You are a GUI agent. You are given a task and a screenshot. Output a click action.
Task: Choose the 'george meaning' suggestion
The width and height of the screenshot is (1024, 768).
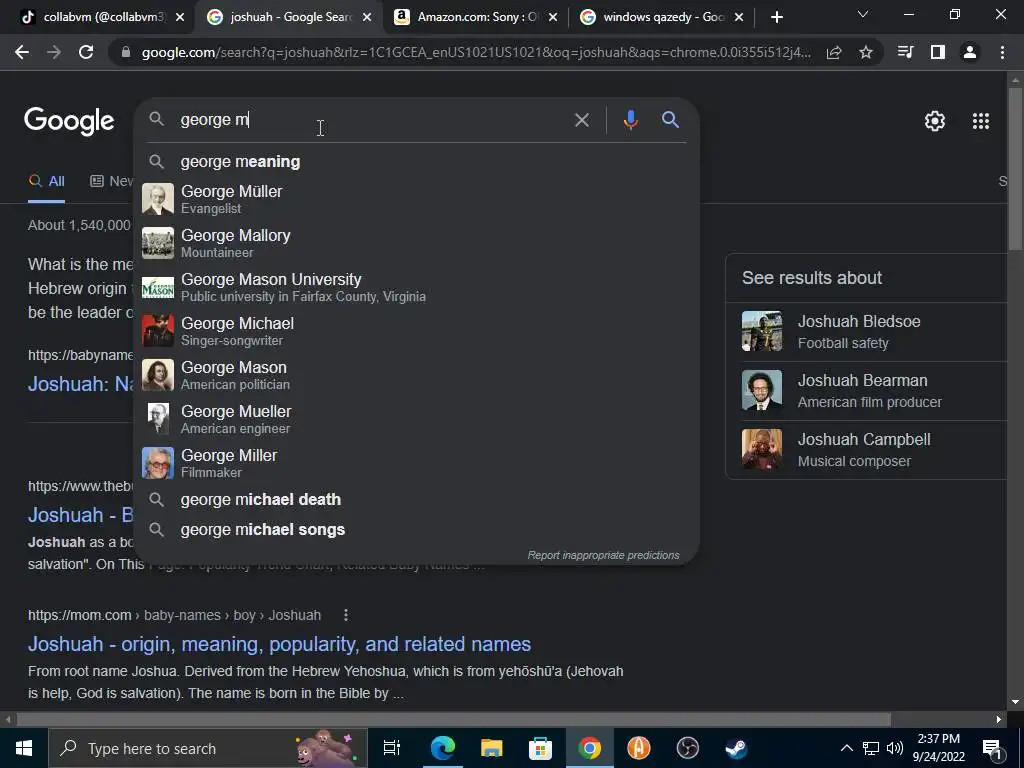tap(417, 161)
